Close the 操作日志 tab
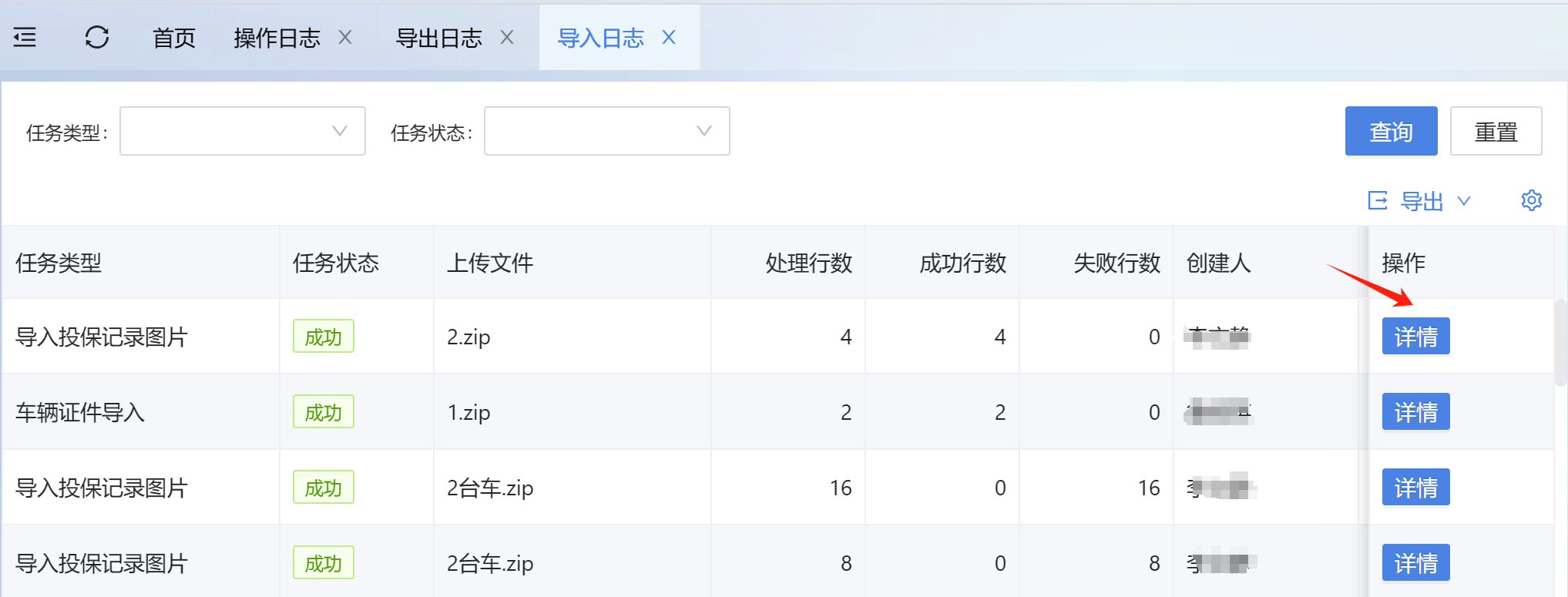 tap(345, 37)
